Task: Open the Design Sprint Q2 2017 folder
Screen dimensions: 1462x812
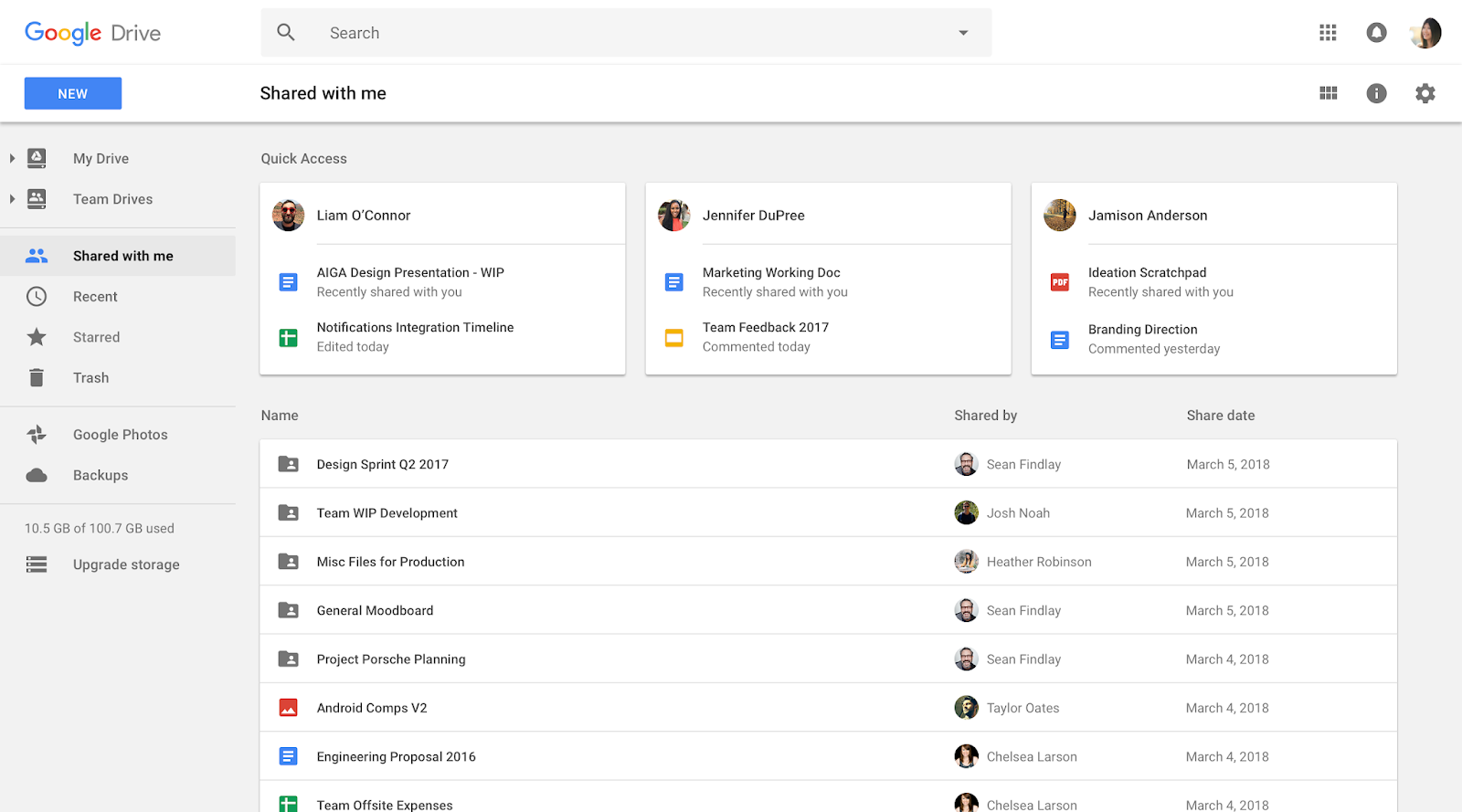Action: click(382, 464)
